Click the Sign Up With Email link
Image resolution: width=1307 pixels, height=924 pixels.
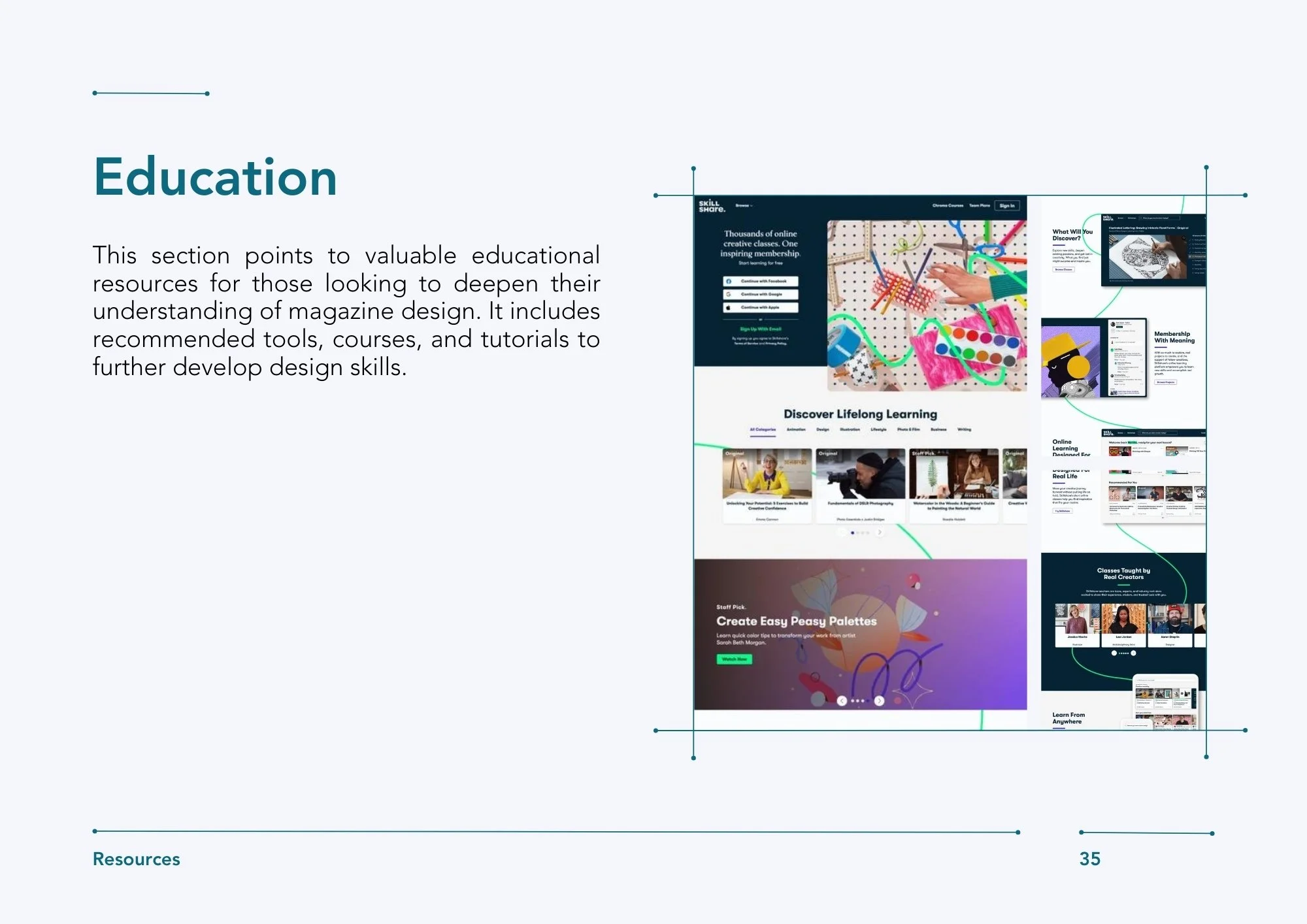[760, 329]
